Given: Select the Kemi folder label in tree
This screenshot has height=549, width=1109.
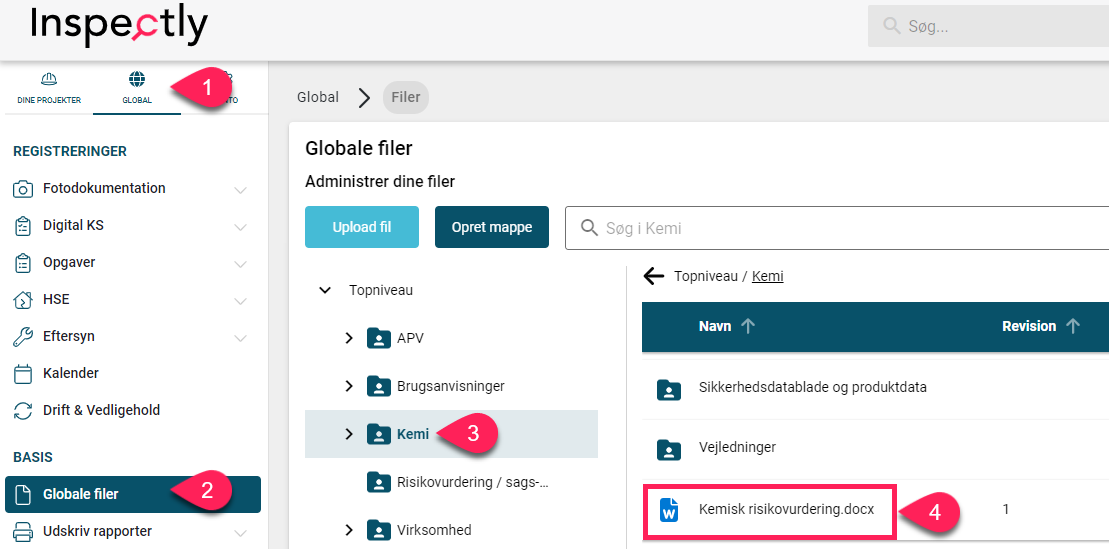Looking at the screenshot, I should pos(413,434).
